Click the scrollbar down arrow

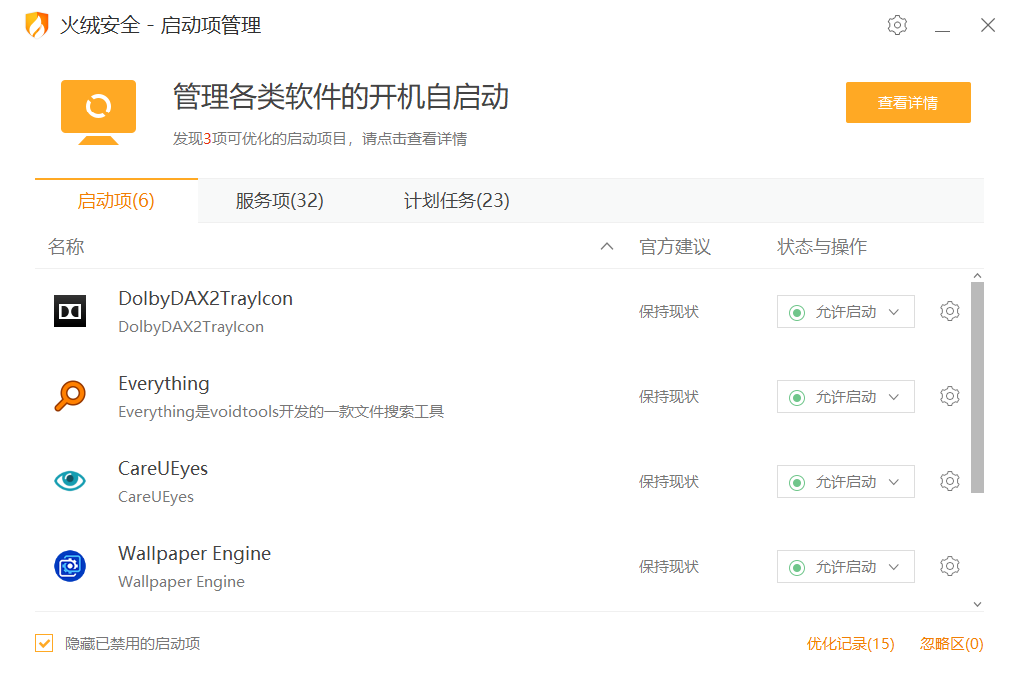(x=977, y=604)
